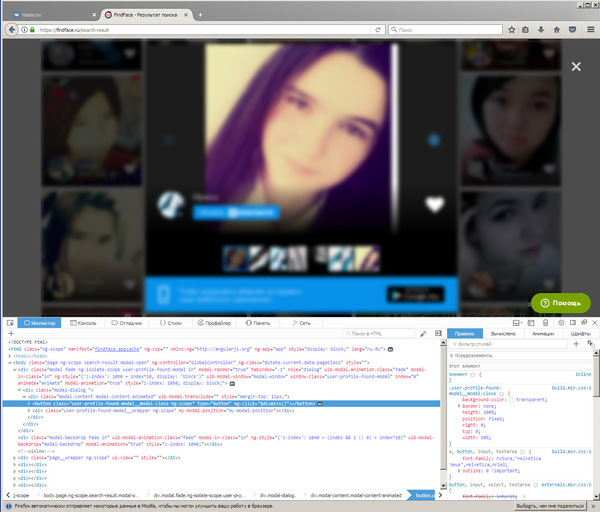
Task: Go back with the browser back arrow
Action: point(12,29)
